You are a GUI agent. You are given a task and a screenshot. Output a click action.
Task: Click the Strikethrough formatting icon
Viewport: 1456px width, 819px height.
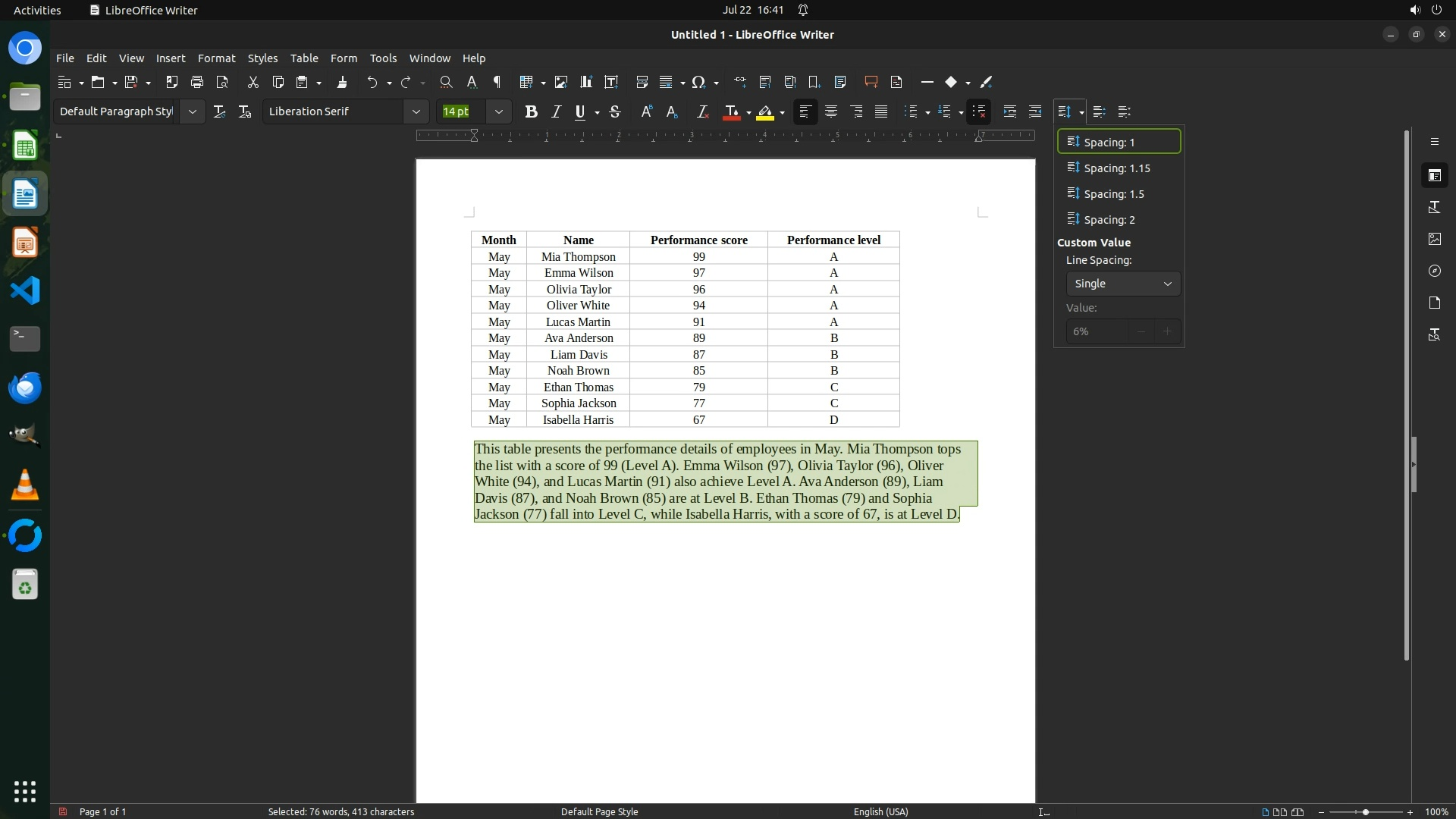coord(615,111)
